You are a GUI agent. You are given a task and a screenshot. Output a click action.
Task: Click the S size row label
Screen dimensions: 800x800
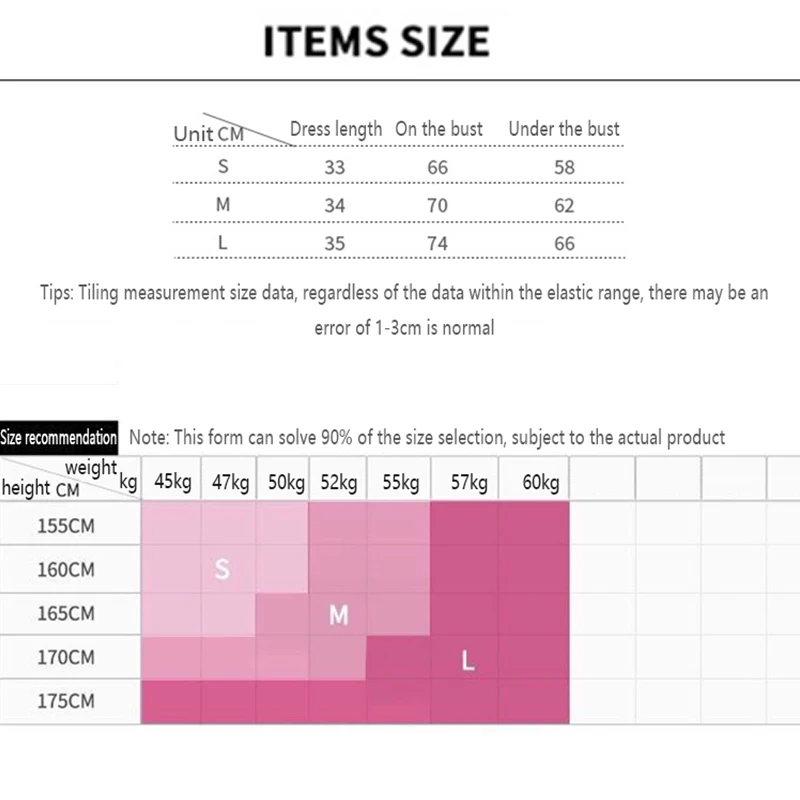pyautogui.click(x=223, y=166)
